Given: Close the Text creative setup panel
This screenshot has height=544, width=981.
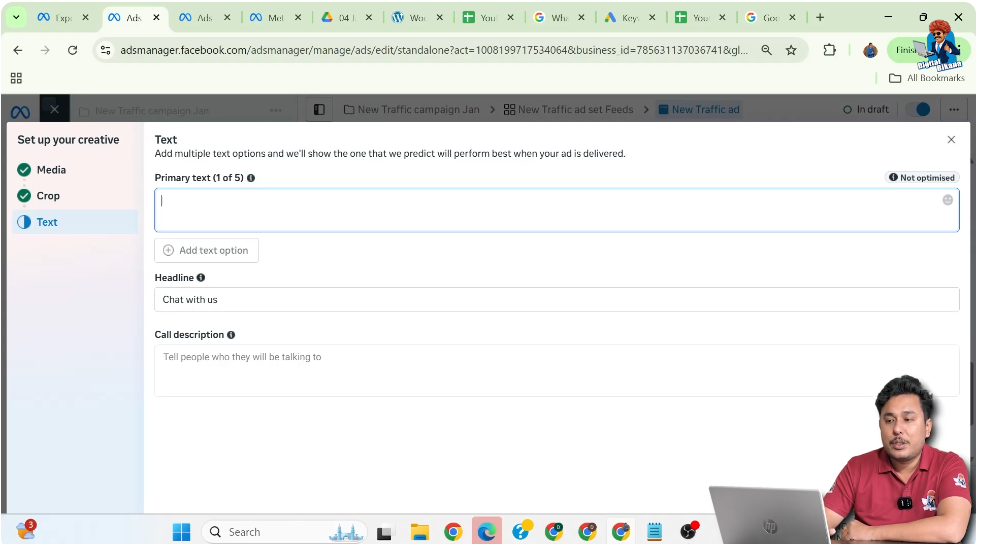Looking at the screenshot, I should tap(951, 140).
